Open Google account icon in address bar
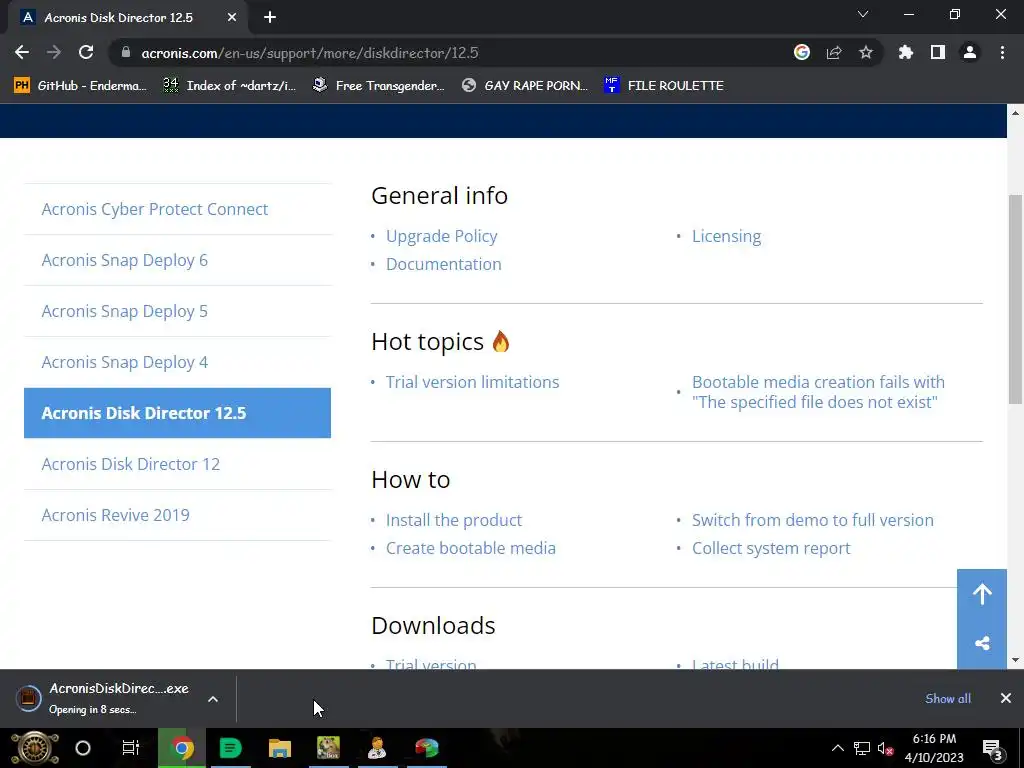This screenshot has width=1024, height=768. click(x=801, y=52)
